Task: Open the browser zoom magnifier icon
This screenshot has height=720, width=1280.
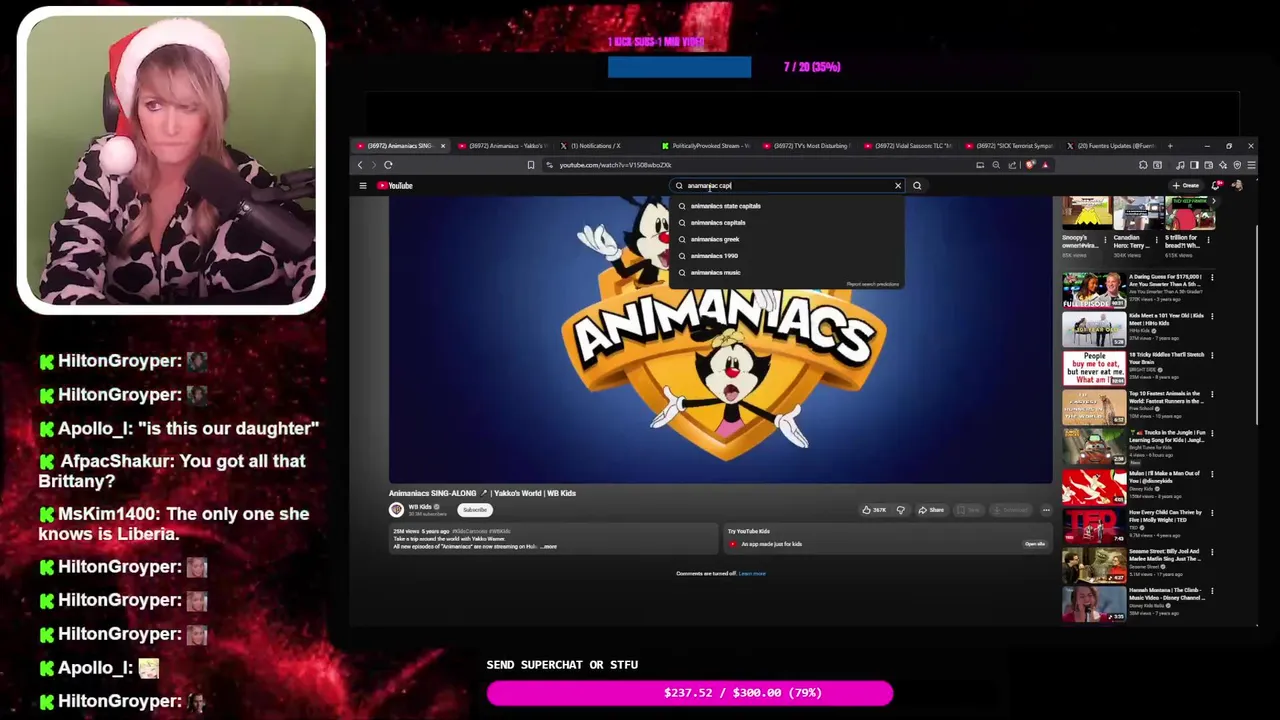Action: 996,165
